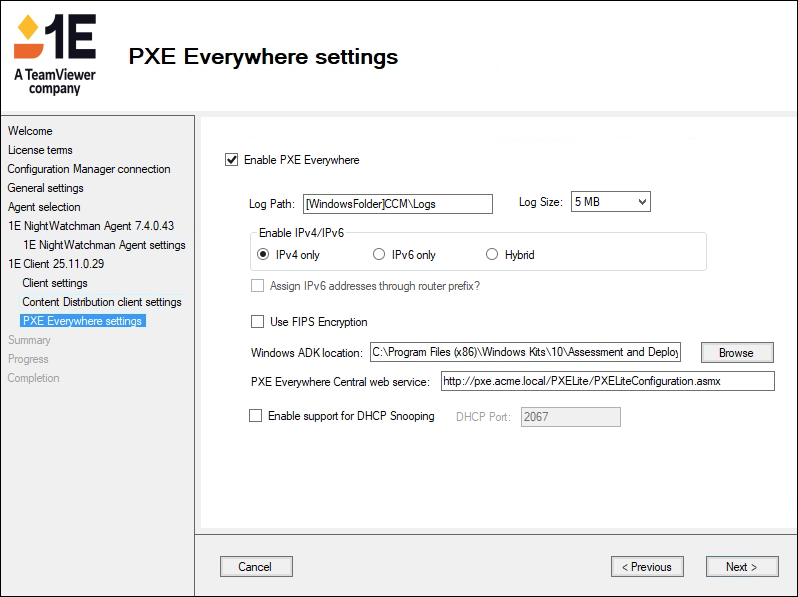The height and width of the screenshot is (597, 798).
Task: Browse for the Windows ADK location
Action: (x=736, y=353)
